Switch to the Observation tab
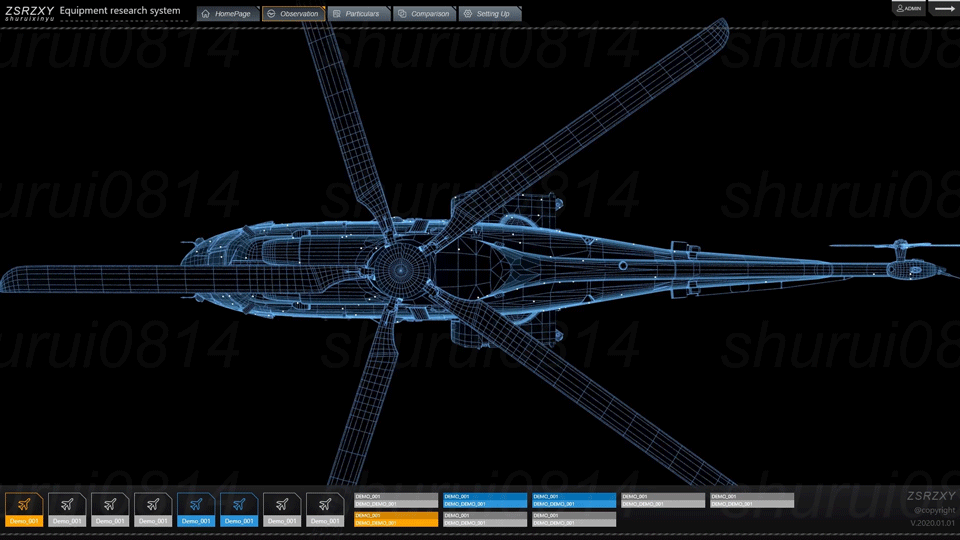This screenshot has width=960, height=540. [293, 13]
